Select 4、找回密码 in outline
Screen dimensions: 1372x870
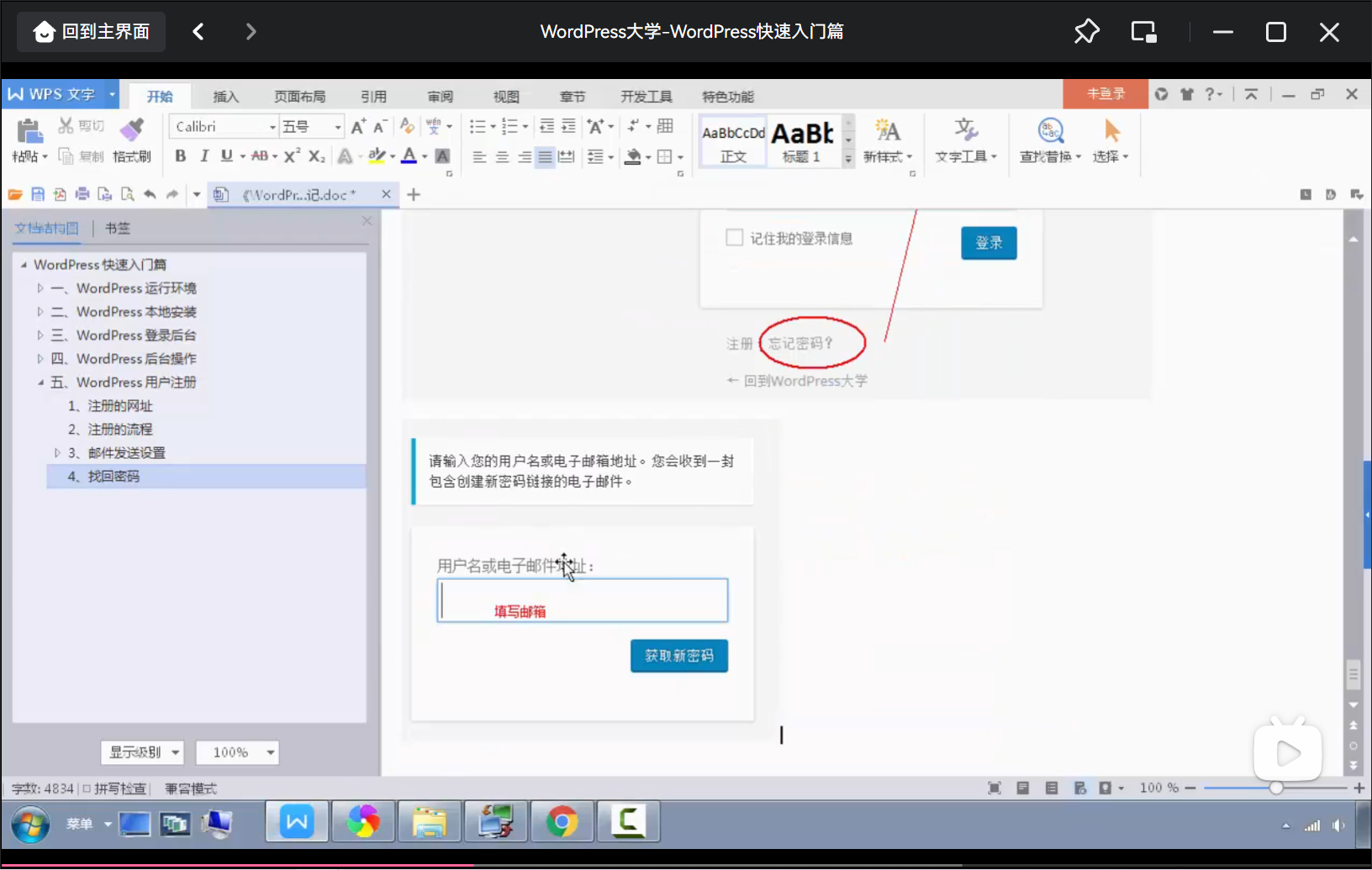click(x=207, y=477)
